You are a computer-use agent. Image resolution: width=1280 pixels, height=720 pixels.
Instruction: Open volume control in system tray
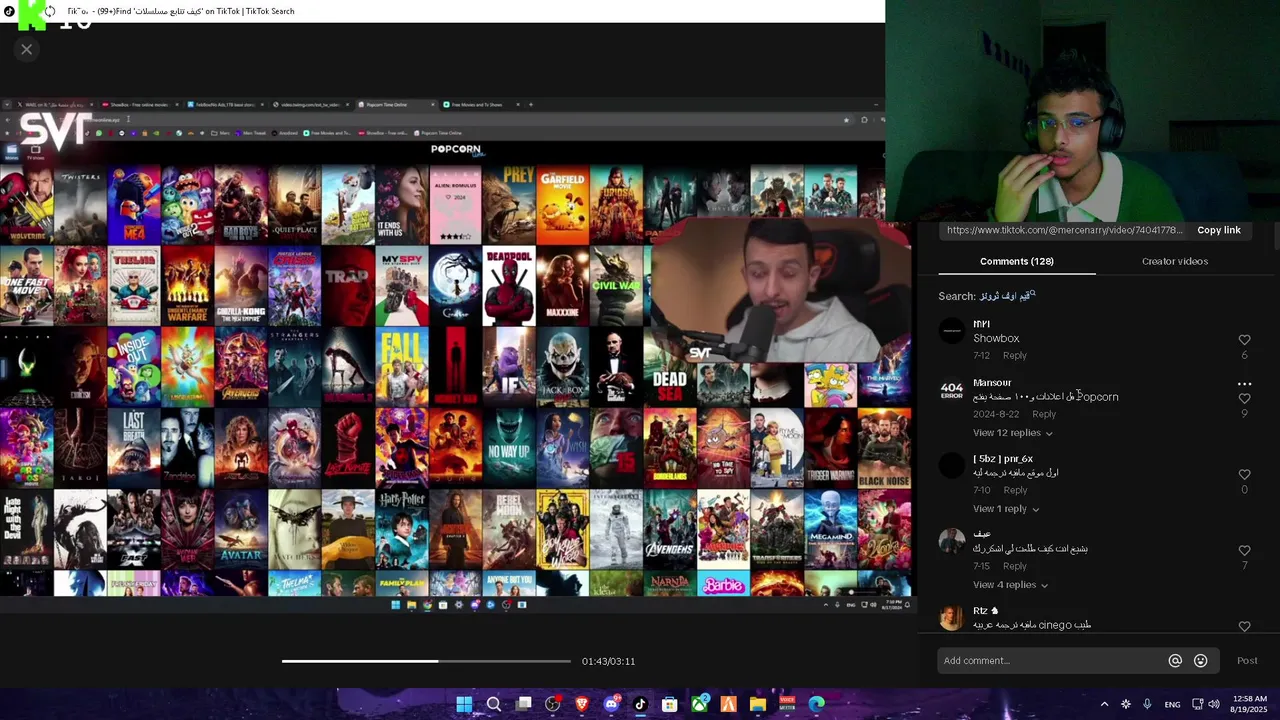1213,704
